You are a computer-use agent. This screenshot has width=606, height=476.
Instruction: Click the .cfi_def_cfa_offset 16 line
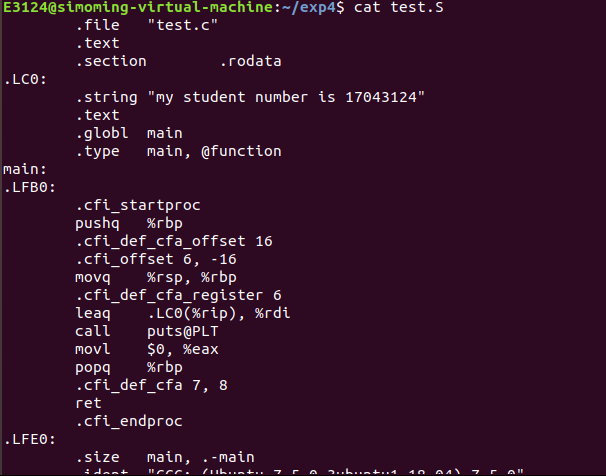tap(173, 241)
